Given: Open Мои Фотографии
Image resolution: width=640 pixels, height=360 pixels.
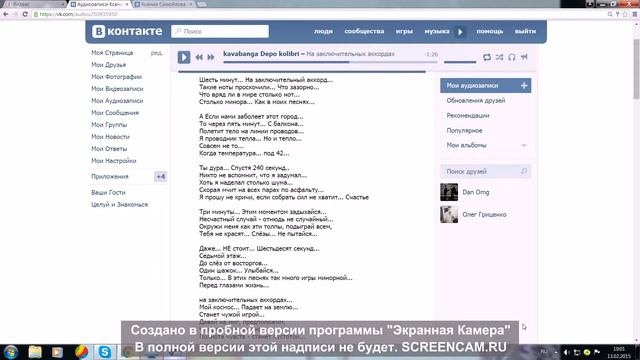Looking at the screenshot, I should point(117,77).
